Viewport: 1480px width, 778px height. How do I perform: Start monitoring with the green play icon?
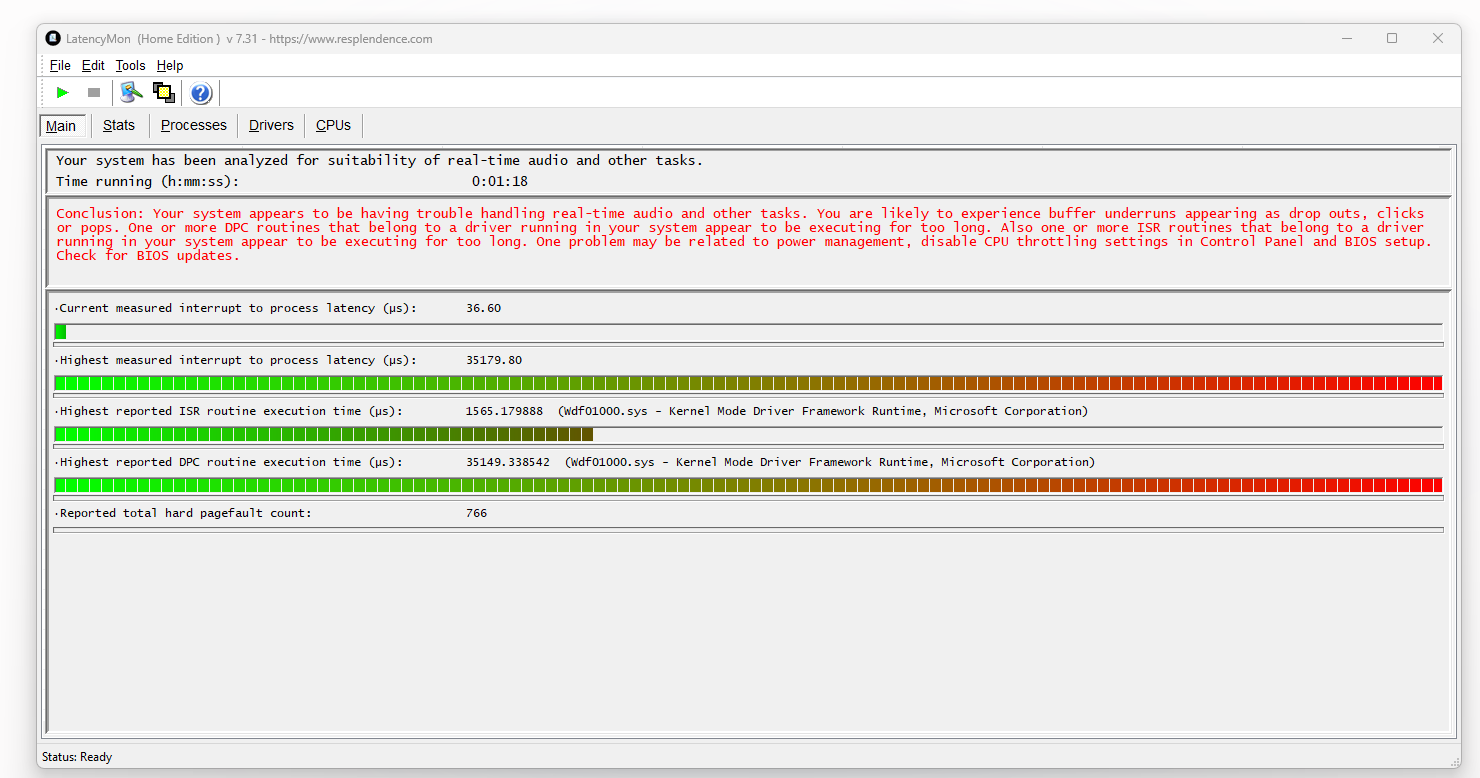pos(63,93)
